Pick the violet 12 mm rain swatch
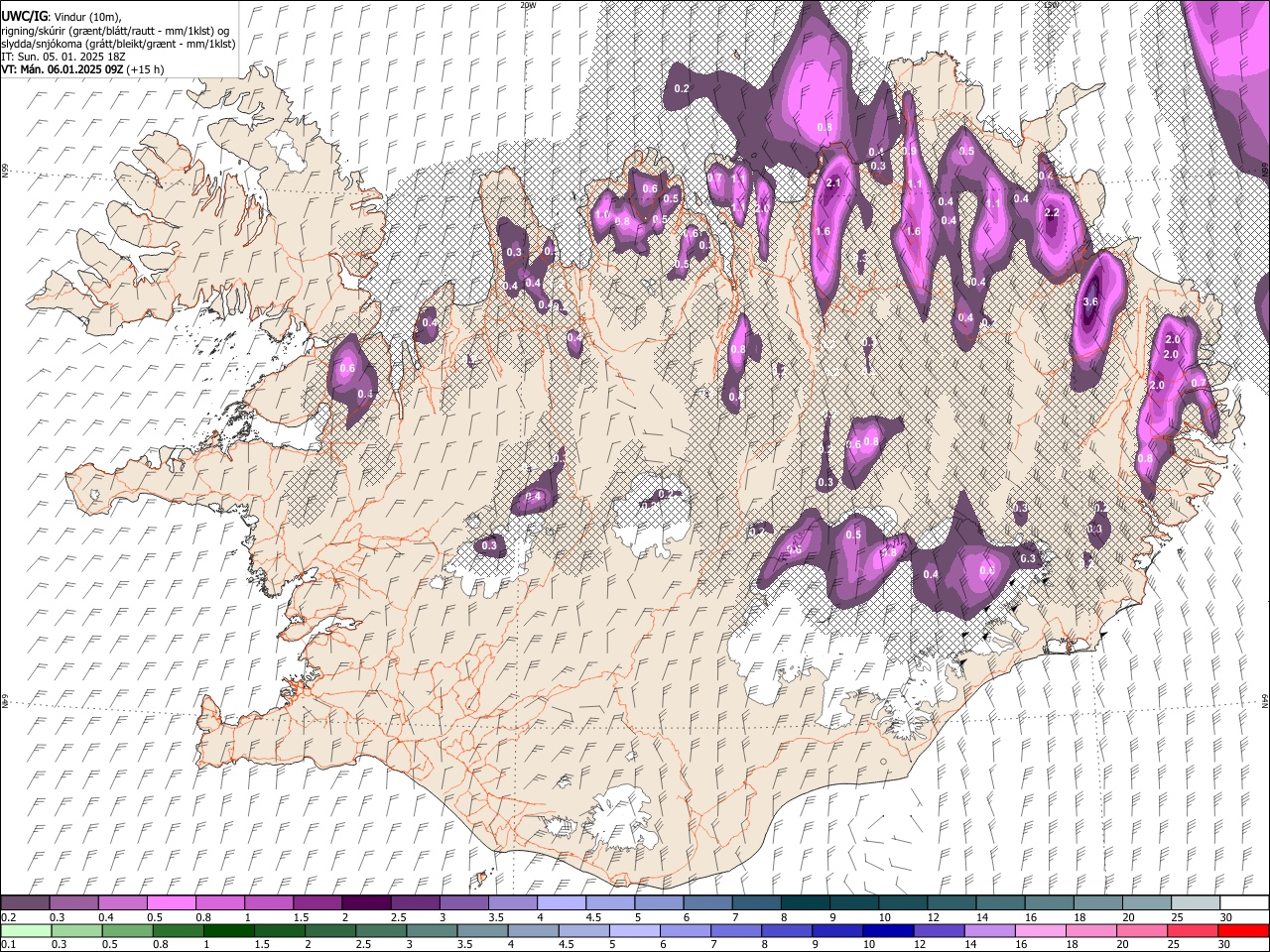 tap(939, 930)
